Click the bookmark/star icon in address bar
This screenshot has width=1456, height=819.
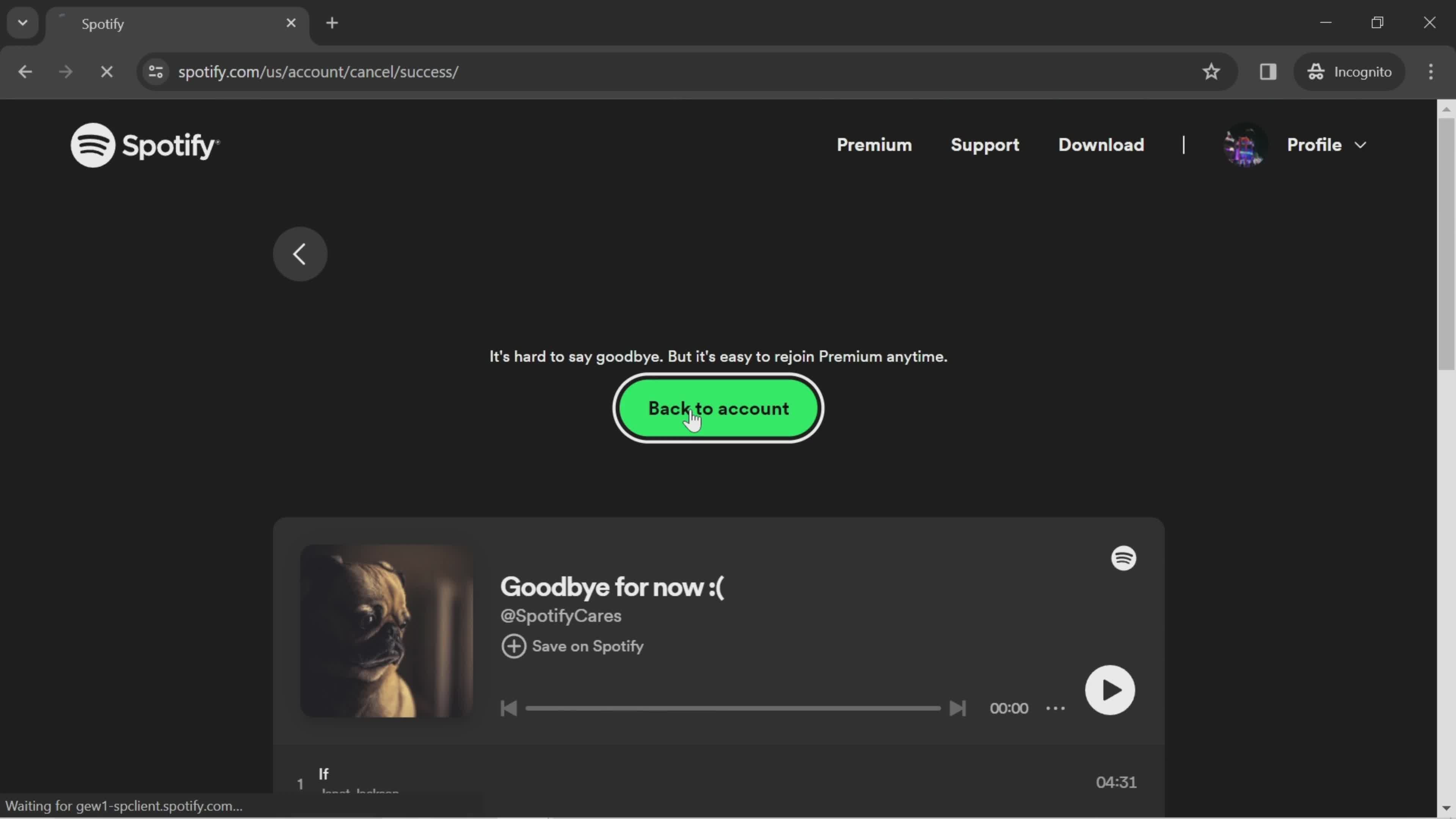coord(1211,71)
